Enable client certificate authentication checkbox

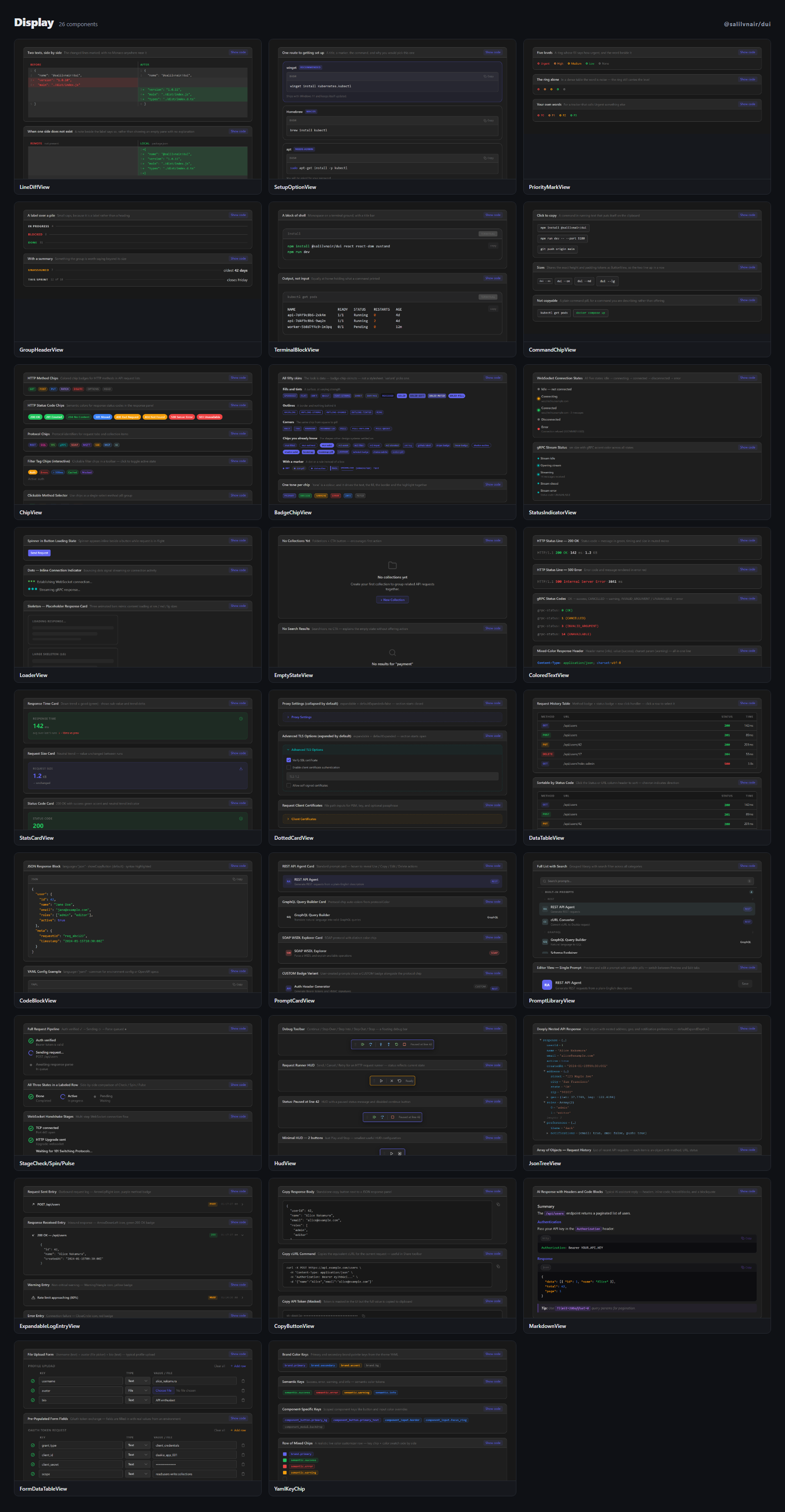point(289,767)
